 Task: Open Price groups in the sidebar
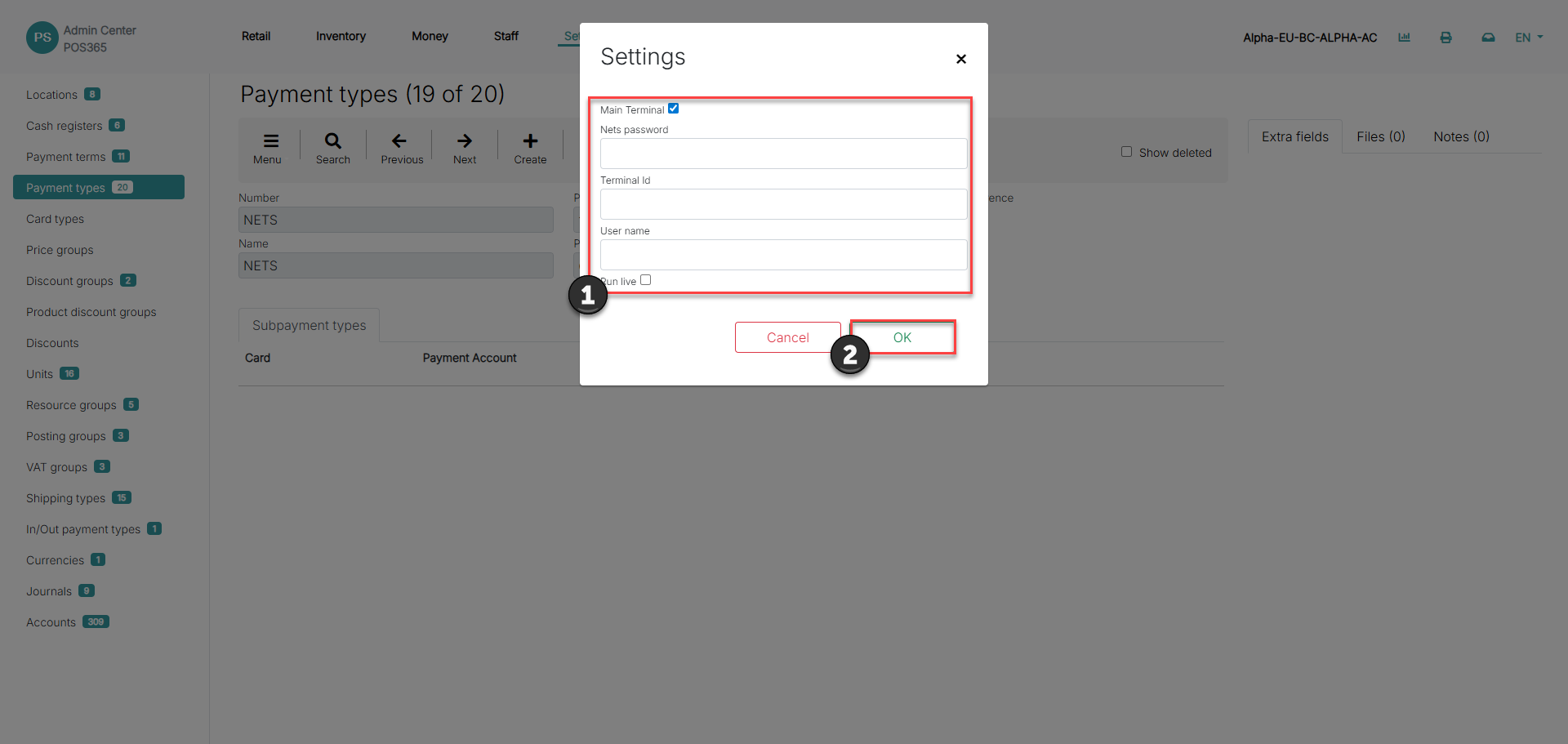tap(60, 250)
